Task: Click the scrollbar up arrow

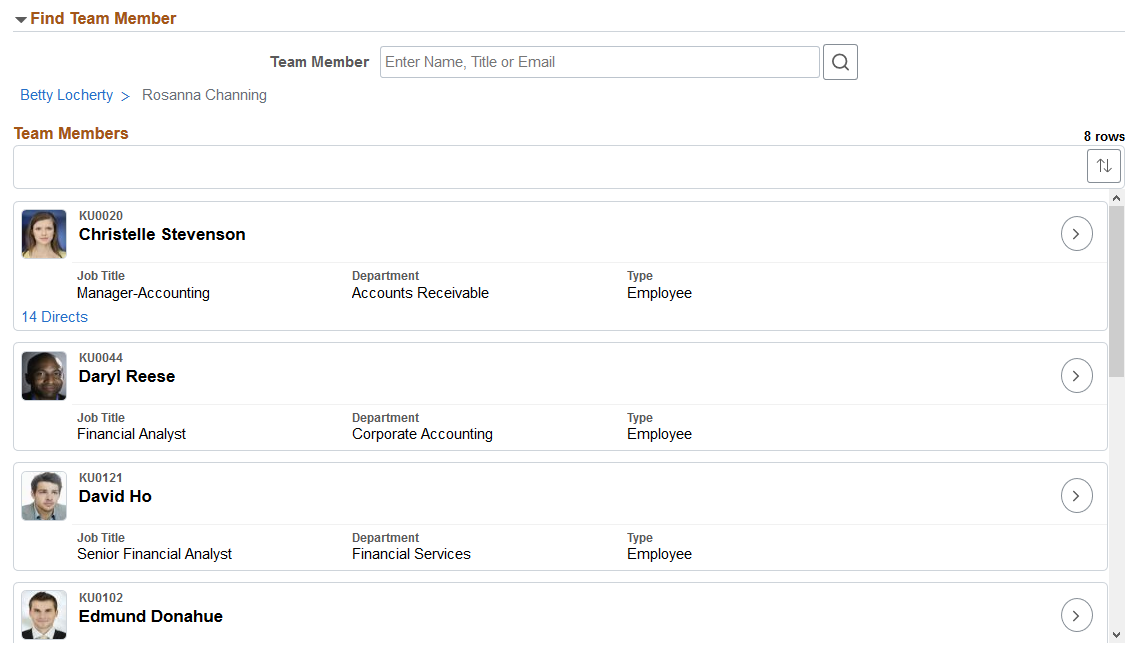Action: pos(1116,198)
